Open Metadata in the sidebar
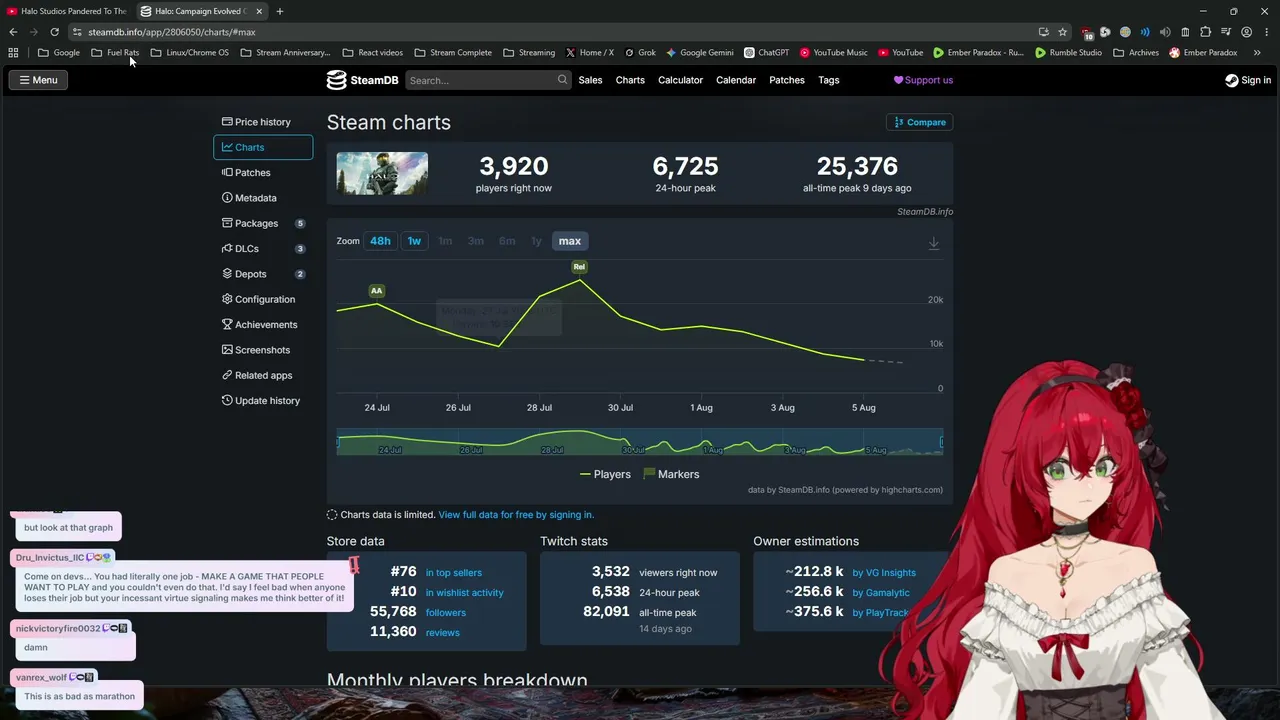1280x720 pixels. [263, 198]
